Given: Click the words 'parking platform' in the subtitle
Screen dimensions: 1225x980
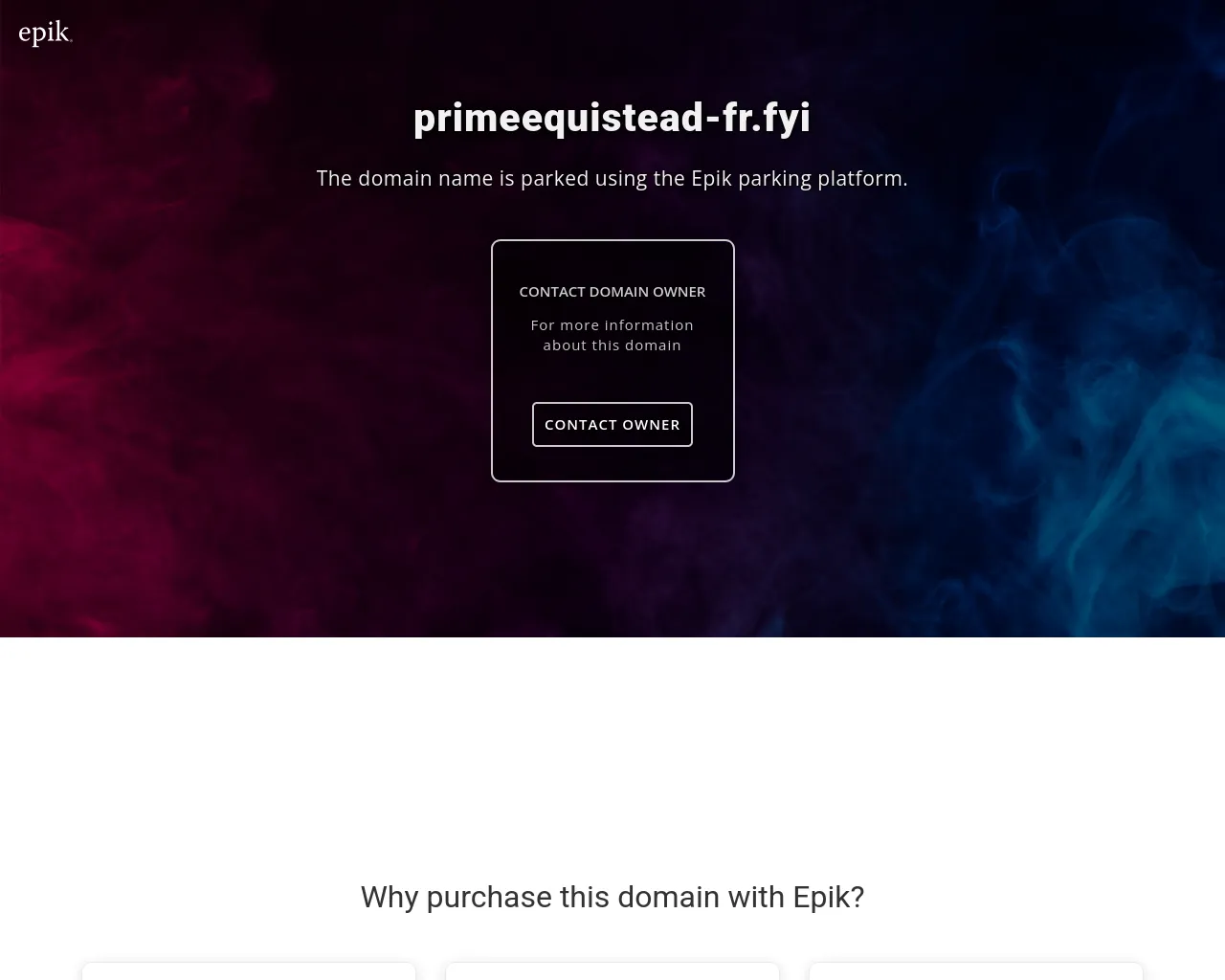Looking at the screenshot, I should coord(822,178).
